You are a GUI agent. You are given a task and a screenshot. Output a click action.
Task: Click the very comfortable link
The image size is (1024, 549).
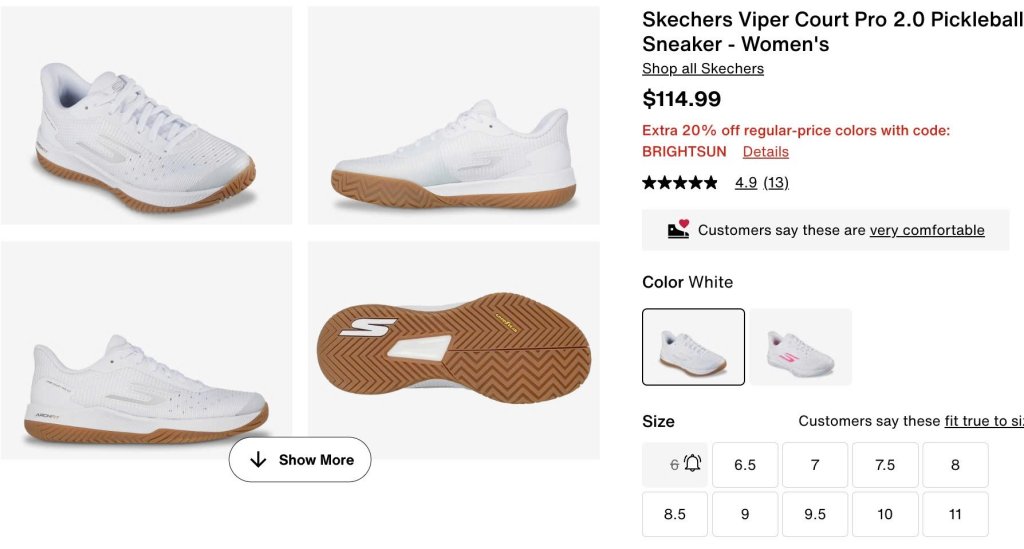[927, 230]
